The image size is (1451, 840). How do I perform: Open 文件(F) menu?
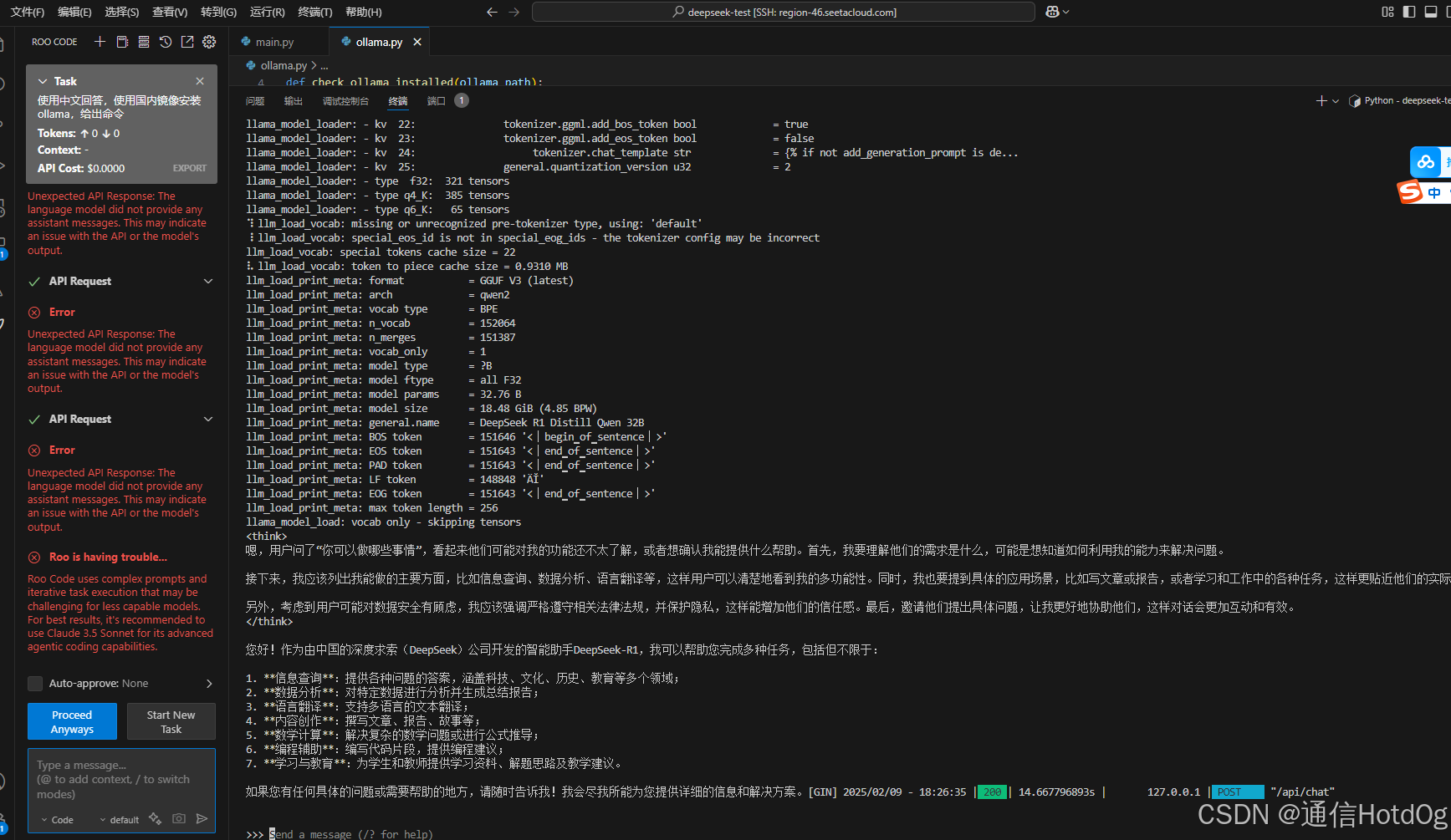pyautogui.click(x=28, y=12)
